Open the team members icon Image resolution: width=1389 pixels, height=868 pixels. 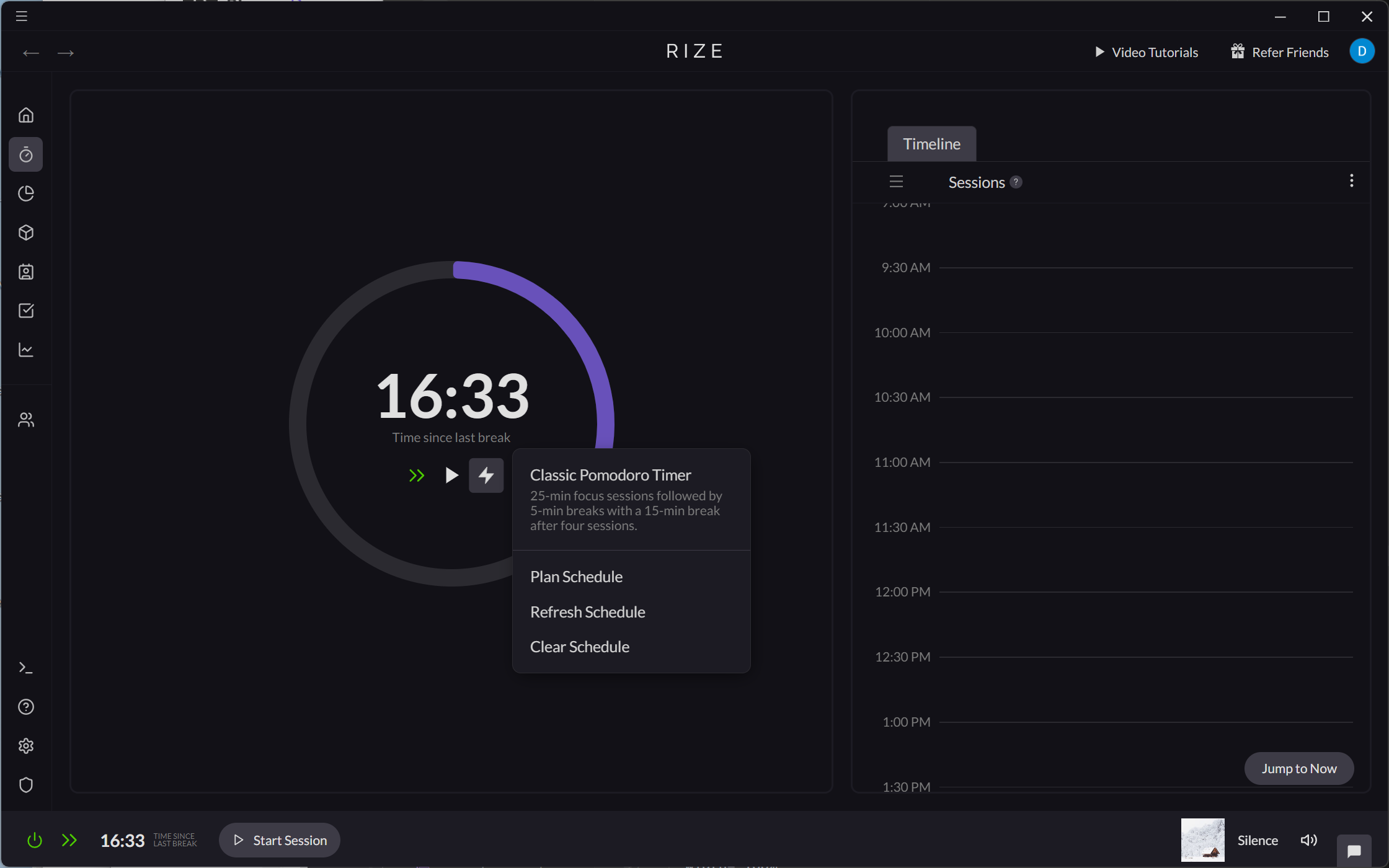point(26,419)
